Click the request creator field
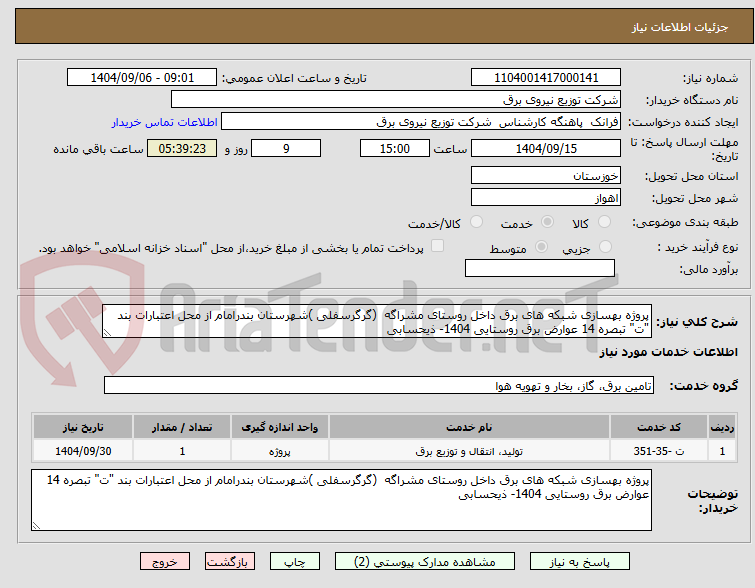 421,122
